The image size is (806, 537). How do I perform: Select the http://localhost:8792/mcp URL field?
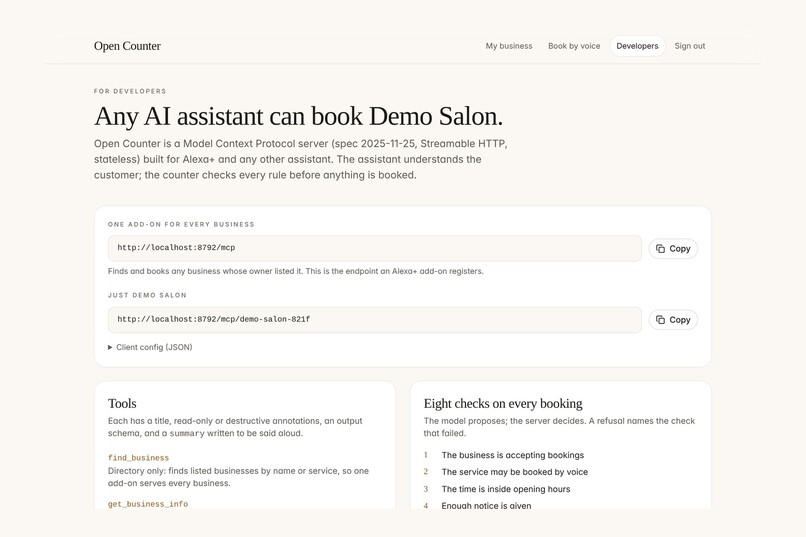click(x=375, y=248)
